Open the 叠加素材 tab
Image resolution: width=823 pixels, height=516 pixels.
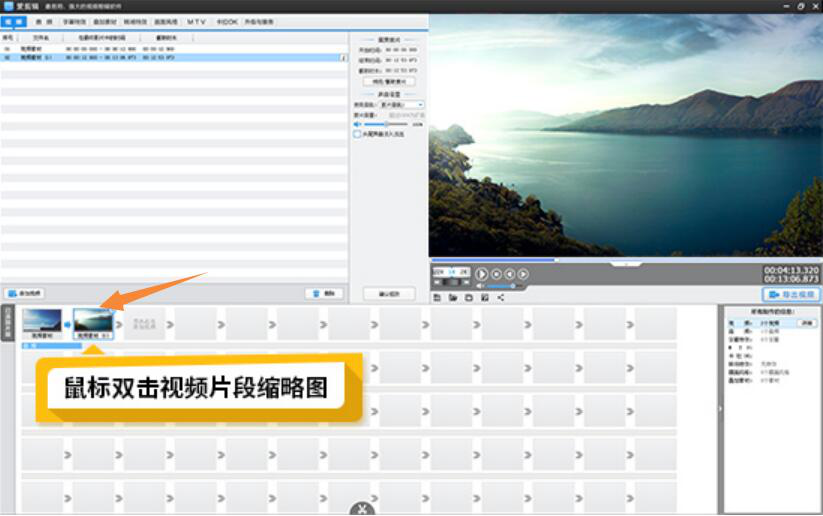coord(105,22)
